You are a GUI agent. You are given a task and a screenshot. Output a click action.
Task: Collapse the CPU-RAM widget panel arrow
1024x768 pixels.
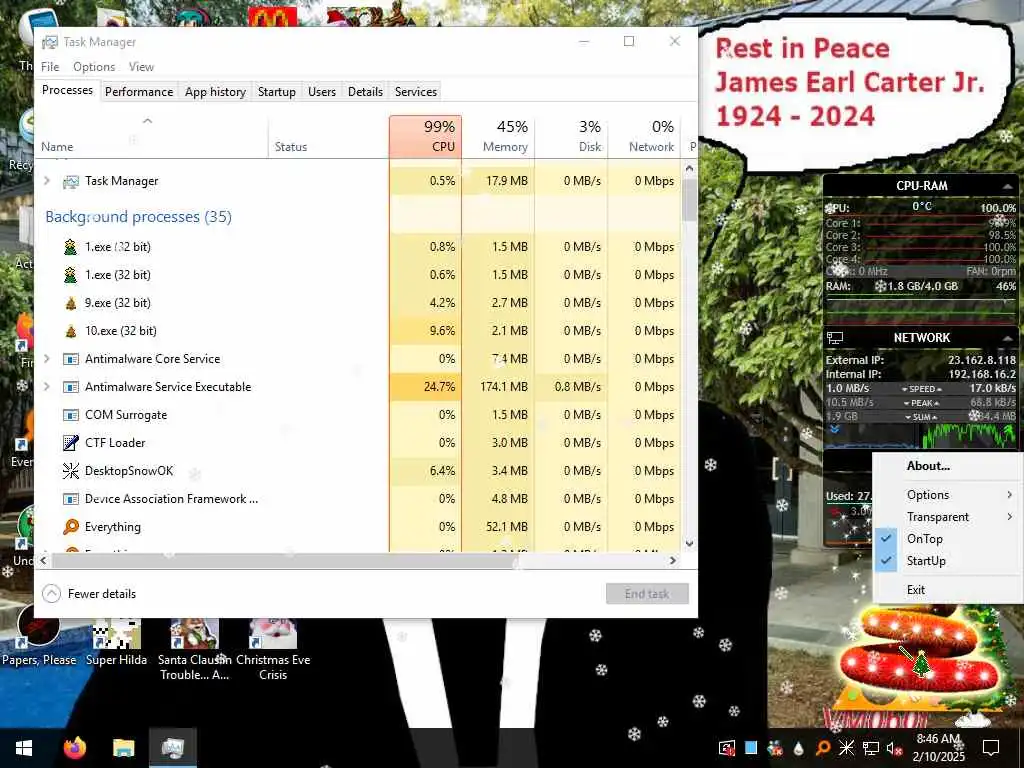coord(1008,187)
